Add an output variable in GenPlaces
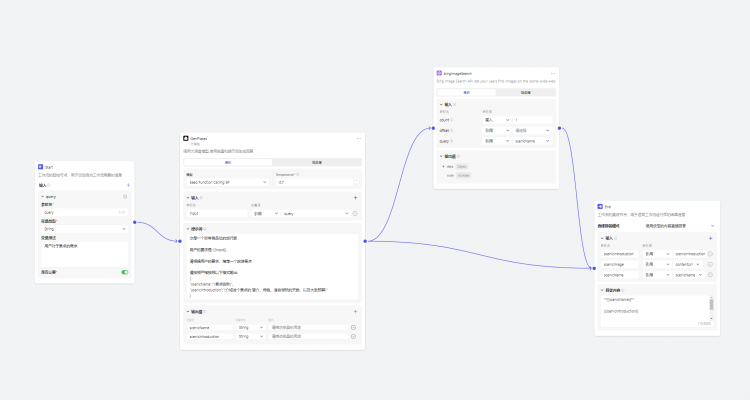This screenshot has height=400, width=750. [x=355, y=311]
